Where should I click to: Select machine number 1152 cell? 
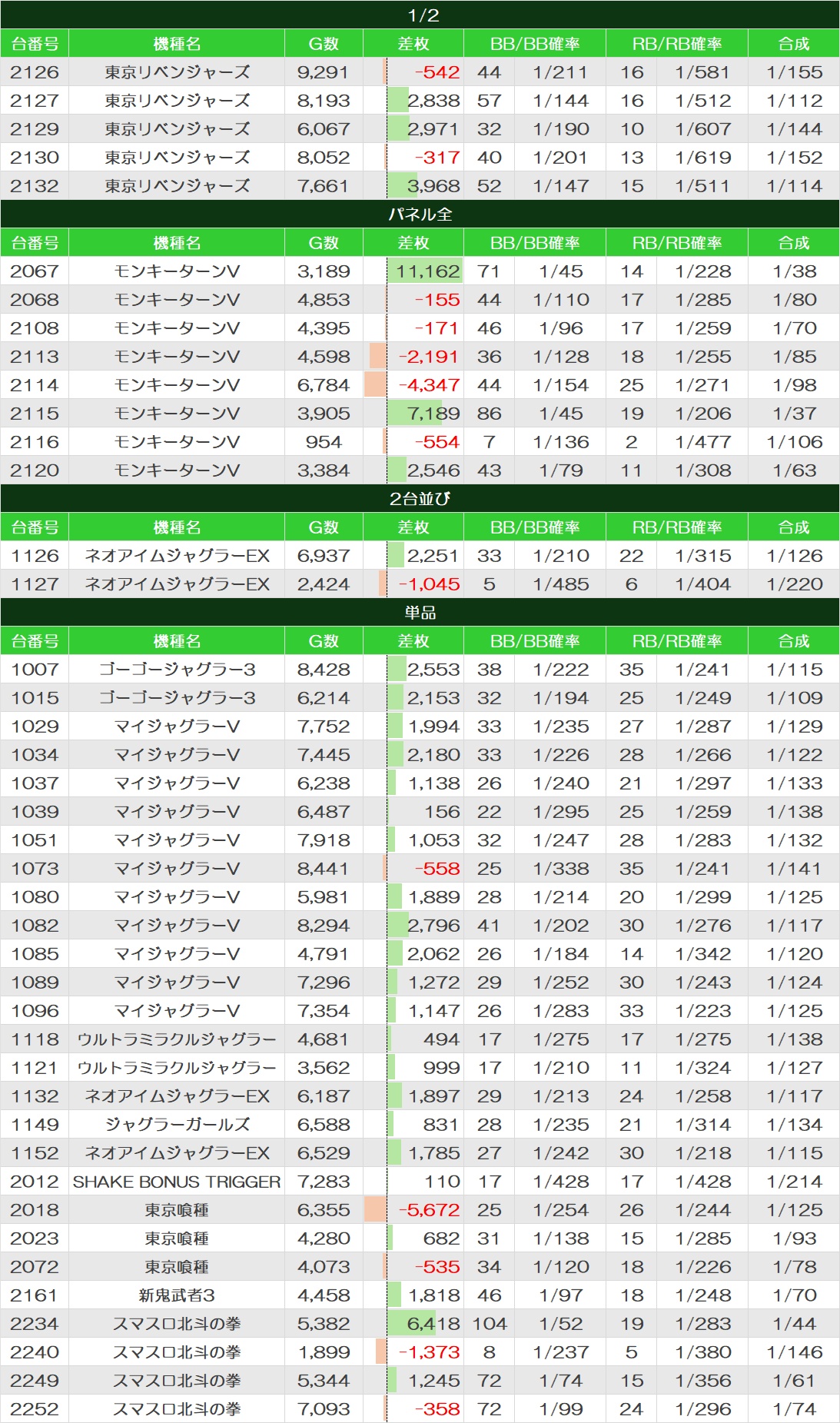point(35,1153)
